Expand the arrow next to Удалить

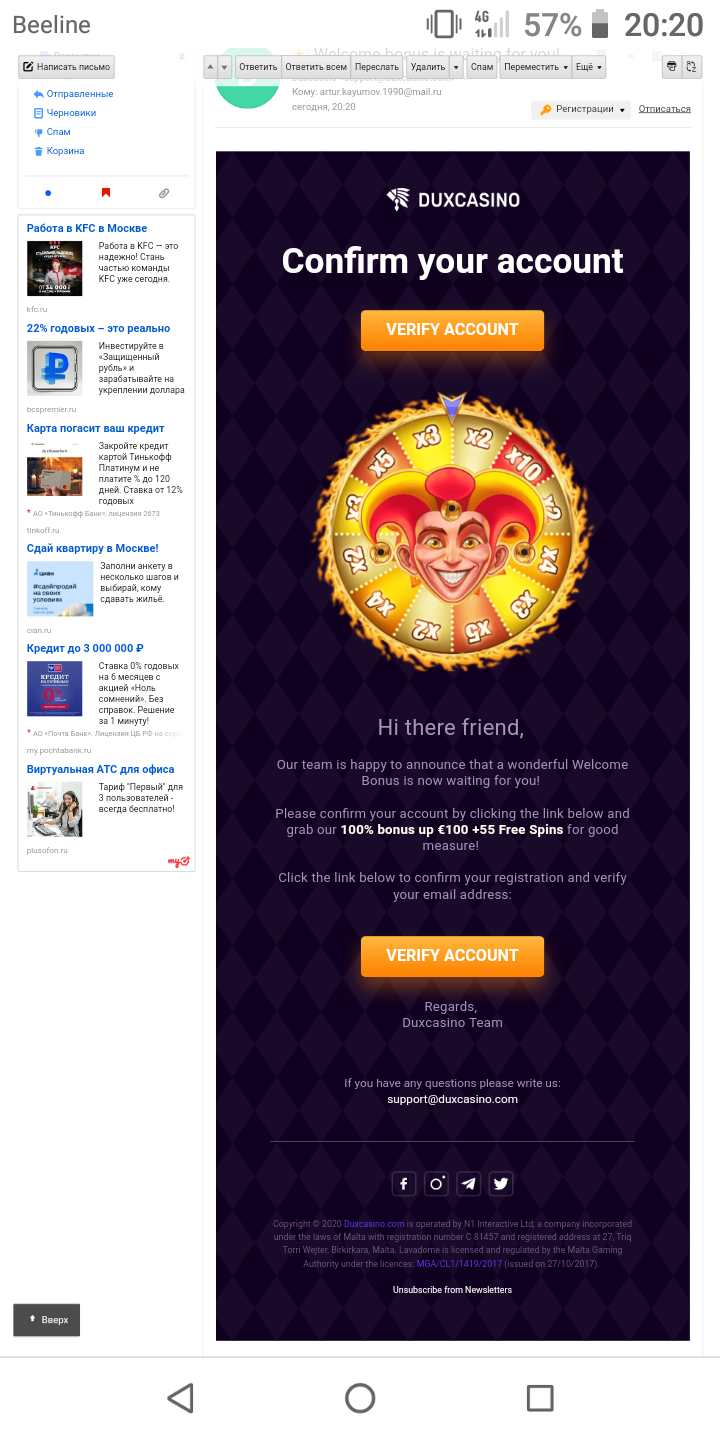[456, 67]
